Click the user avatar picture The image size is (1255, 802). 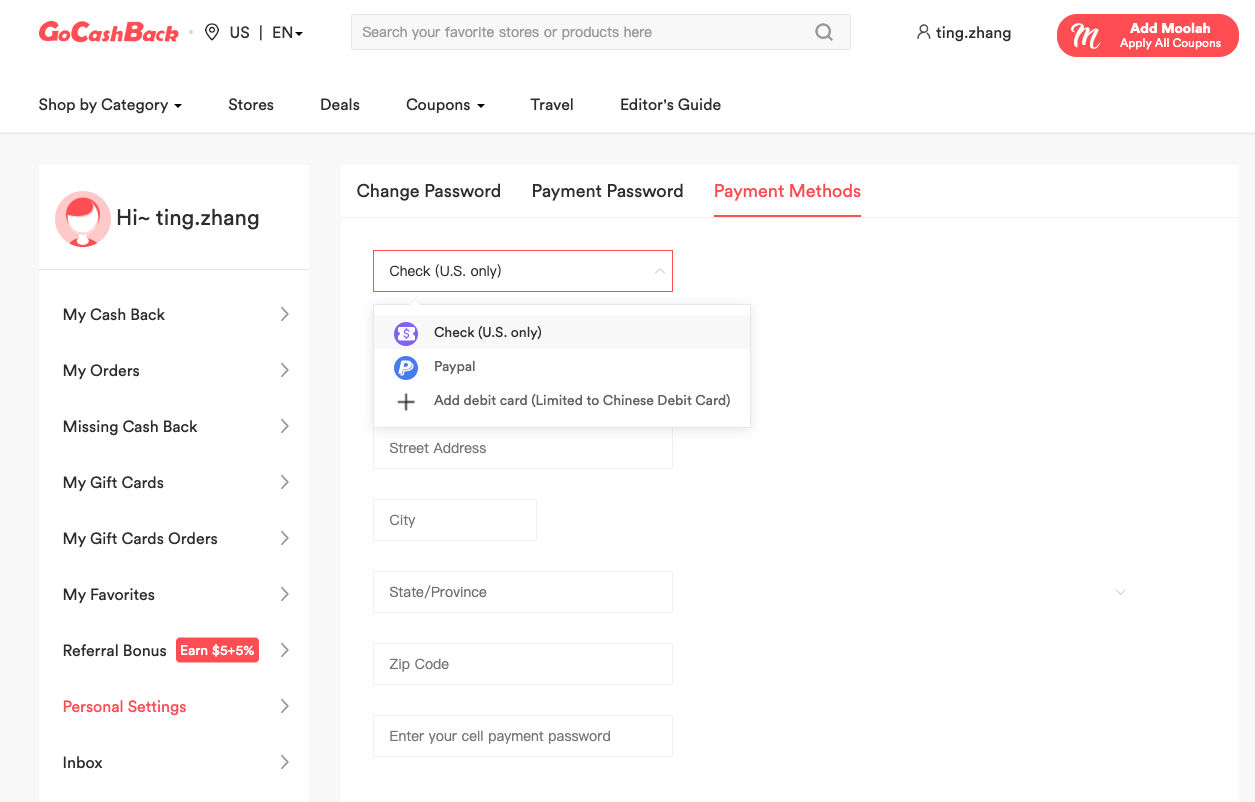pyautogui.click(x=82, y=218)
